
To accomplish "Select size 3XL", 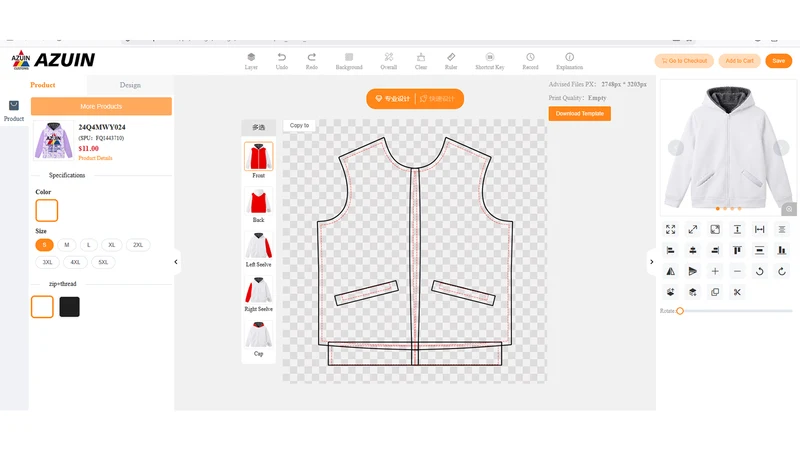I will 47,262.
